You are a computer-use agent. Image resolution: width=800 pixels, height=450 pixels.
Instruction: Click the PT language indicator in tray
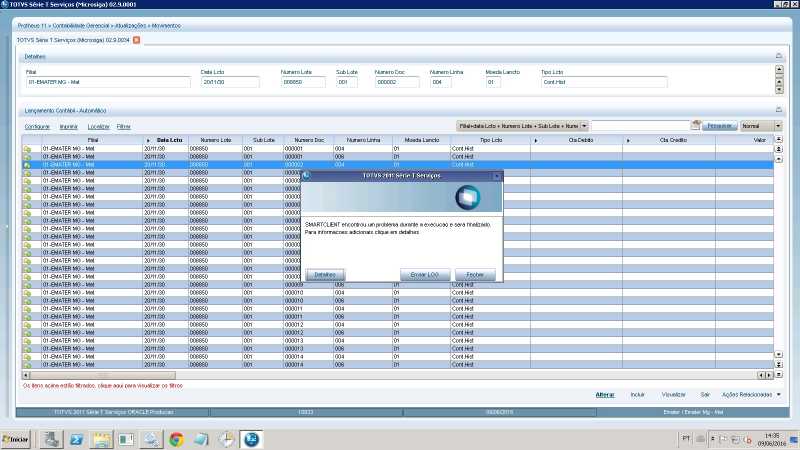point(686,438)
